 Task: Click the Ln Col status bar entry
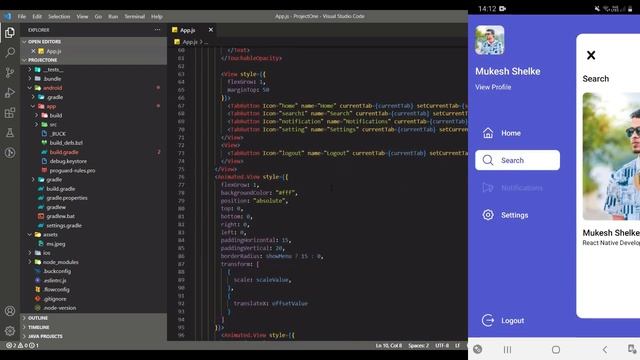tap(389, 345)
